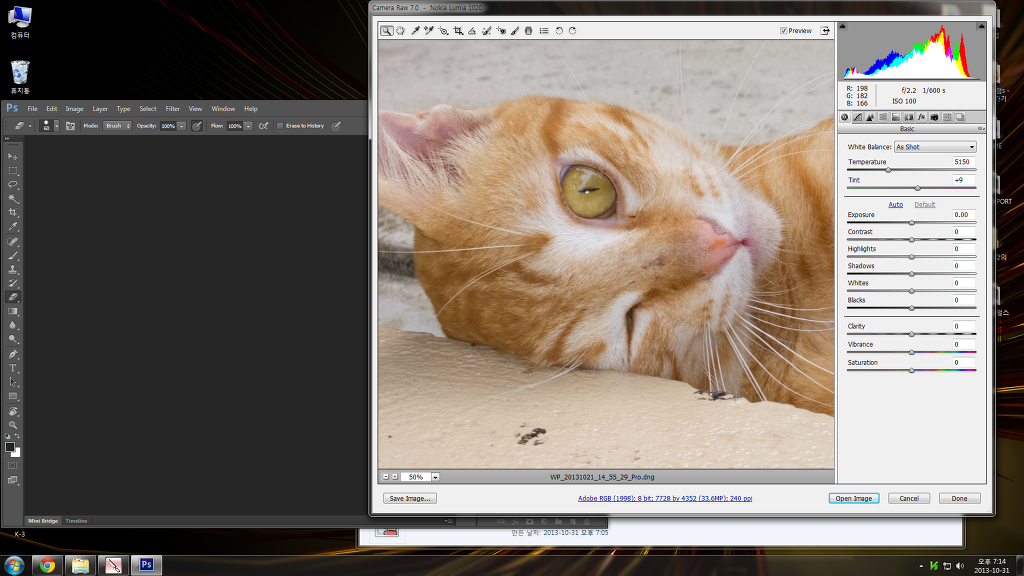Image resolution: width=1024 pixels, height=576 pixels.
Task: Select the Hand tool in Camera Raw
Action: pos(400,31)
